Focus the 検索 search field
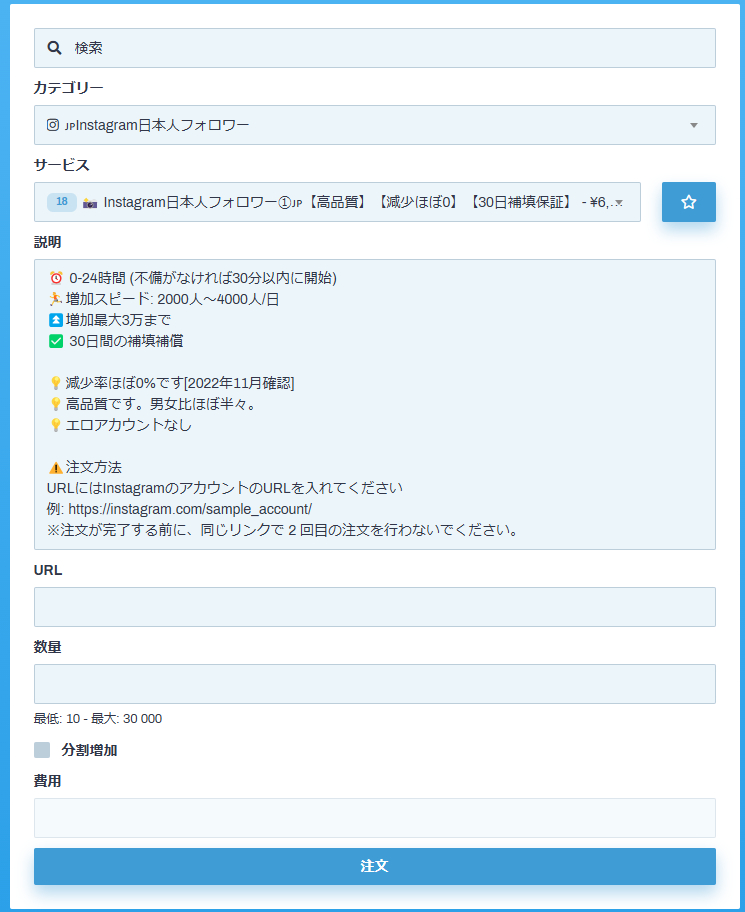745x912 pixels. pos(375,48)
